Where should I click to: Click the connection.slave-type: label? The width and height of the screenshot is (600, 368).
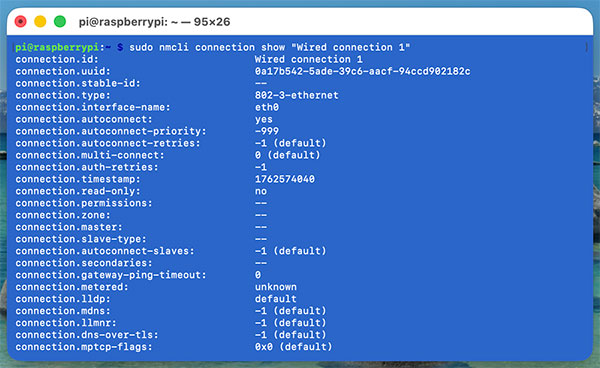tap(81, 239)
